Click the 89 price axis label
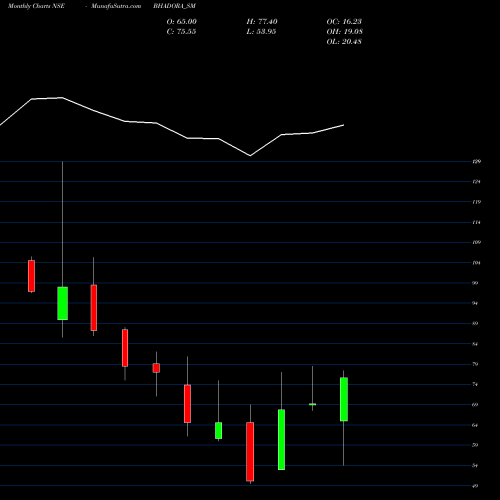The width and height of the screenshot is (500, 500). 475,323
